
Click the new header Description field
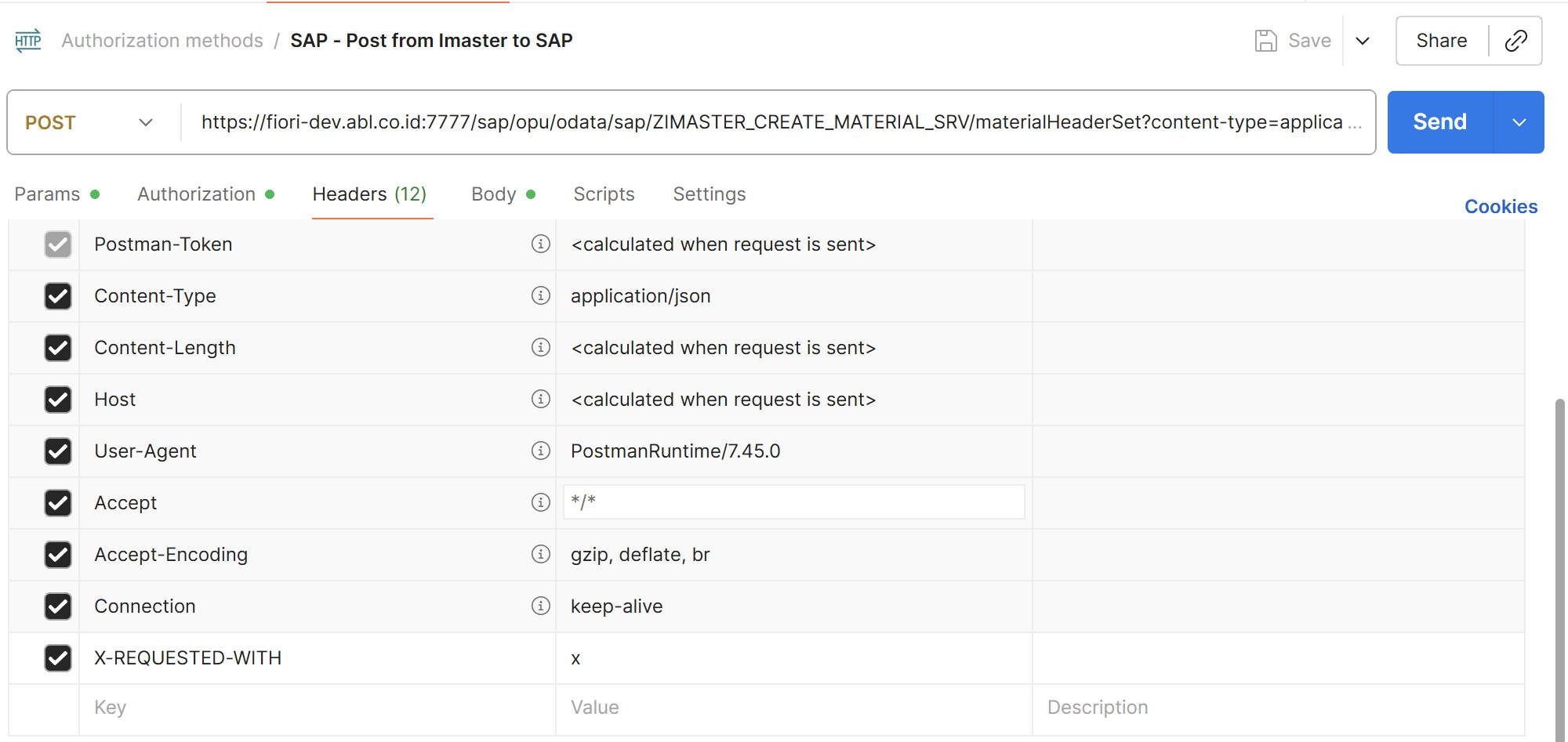coord(1278,708)
